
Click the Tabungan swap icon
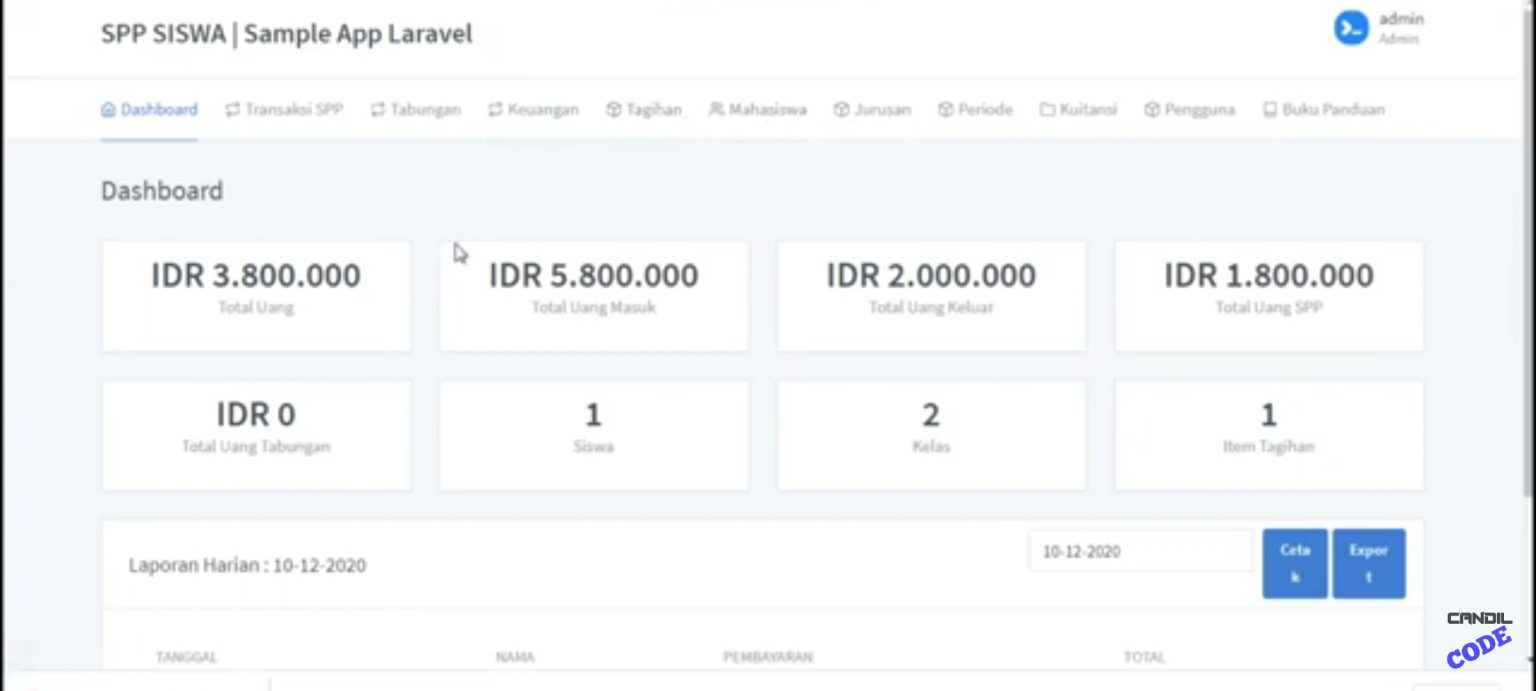point(378,110)
